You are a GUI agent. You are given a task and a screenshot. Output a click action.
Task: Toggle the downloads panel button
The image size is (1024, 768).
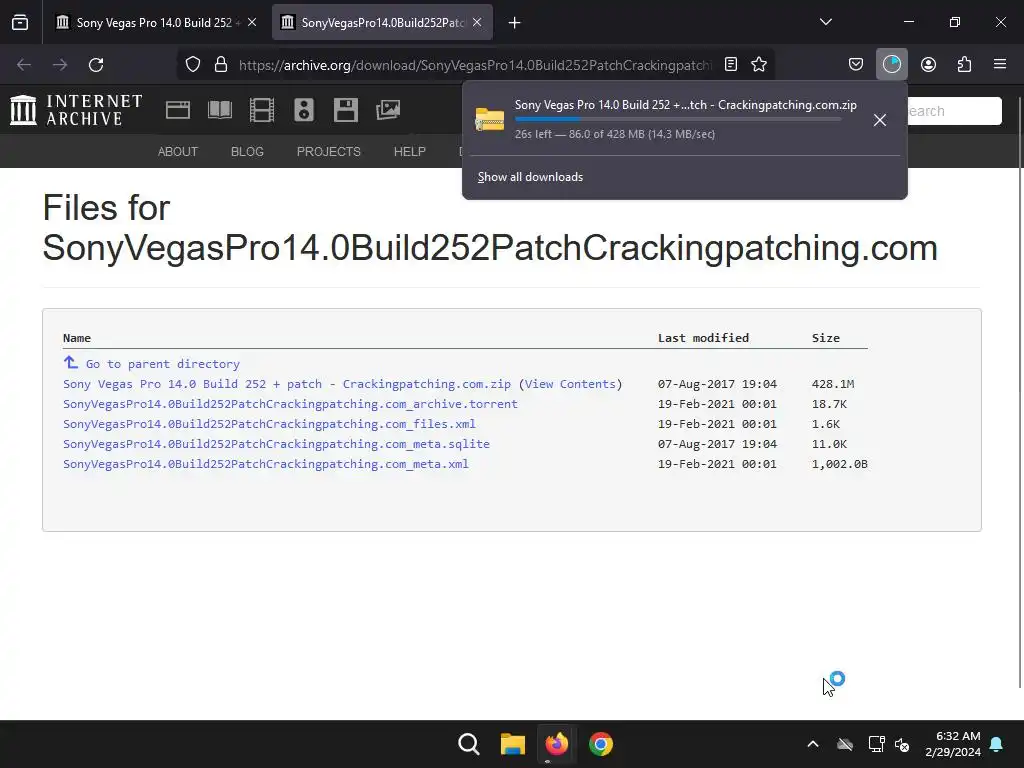tap(891, 64)
